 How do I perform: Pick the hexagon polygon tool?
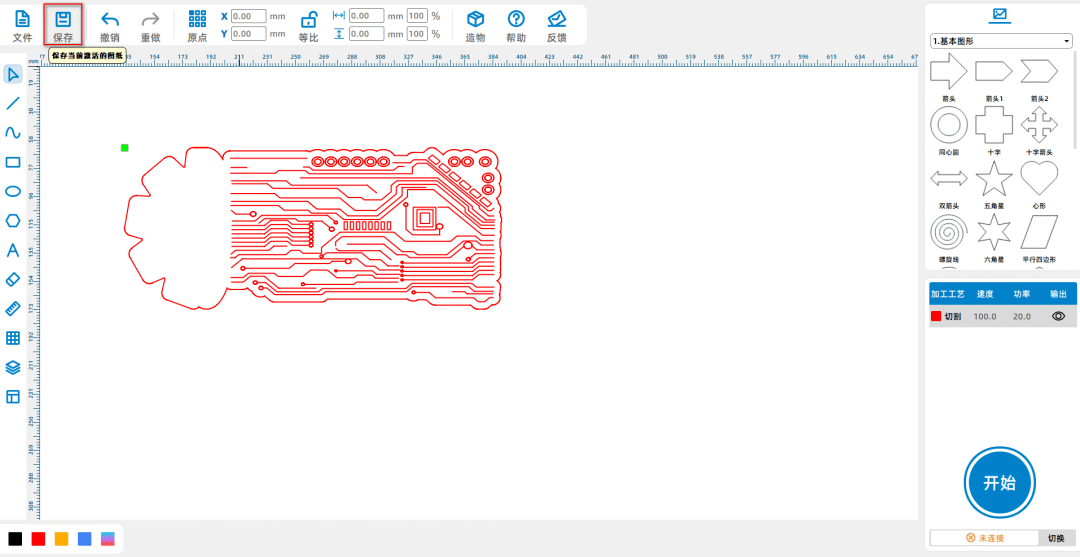coord(13,220)
